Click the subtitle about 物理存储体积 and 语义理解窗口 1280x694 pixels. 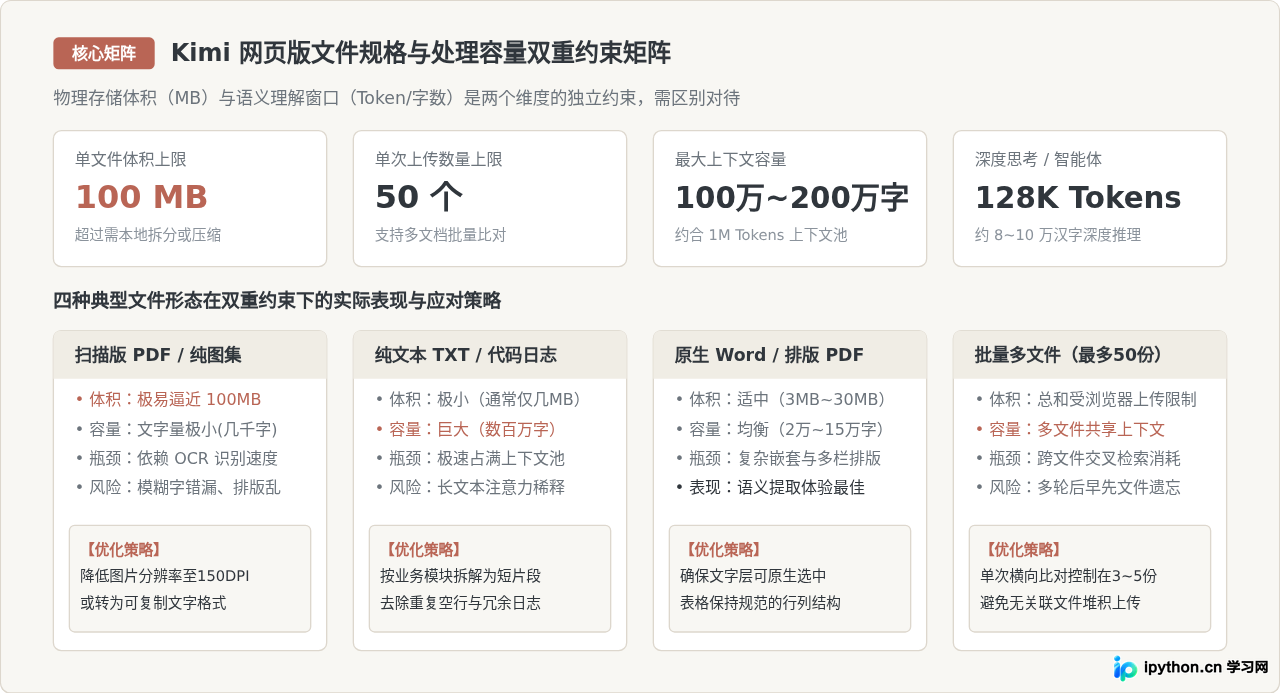[397, 98]
